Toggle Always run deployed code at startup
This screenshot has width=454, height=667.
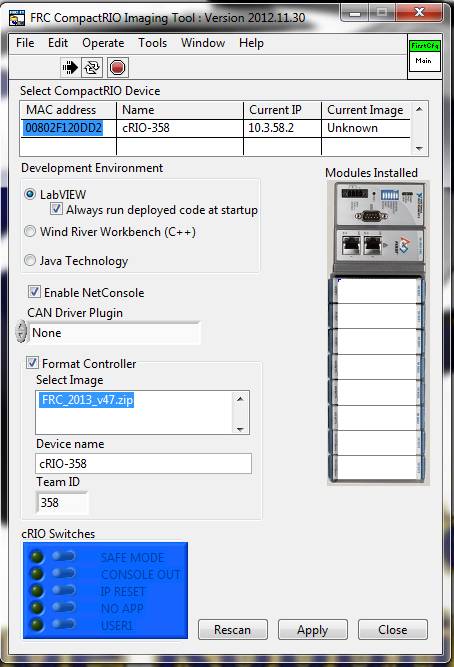point(57,209)
